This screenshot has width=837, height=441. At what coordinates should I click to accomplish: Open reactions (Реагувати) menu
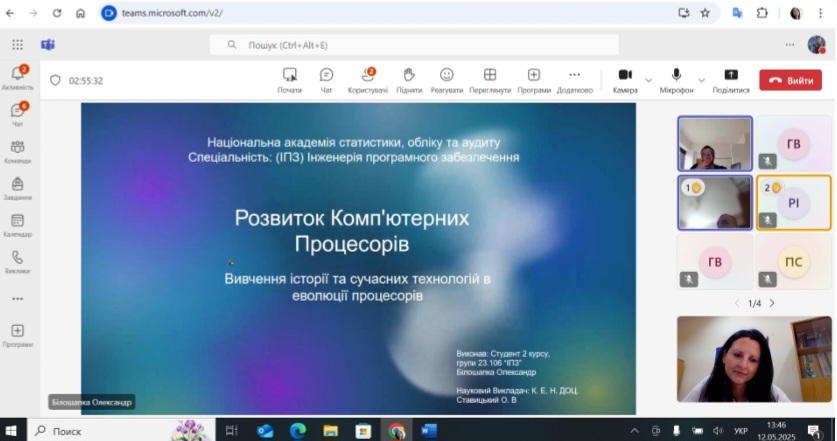tap(447, 79)
